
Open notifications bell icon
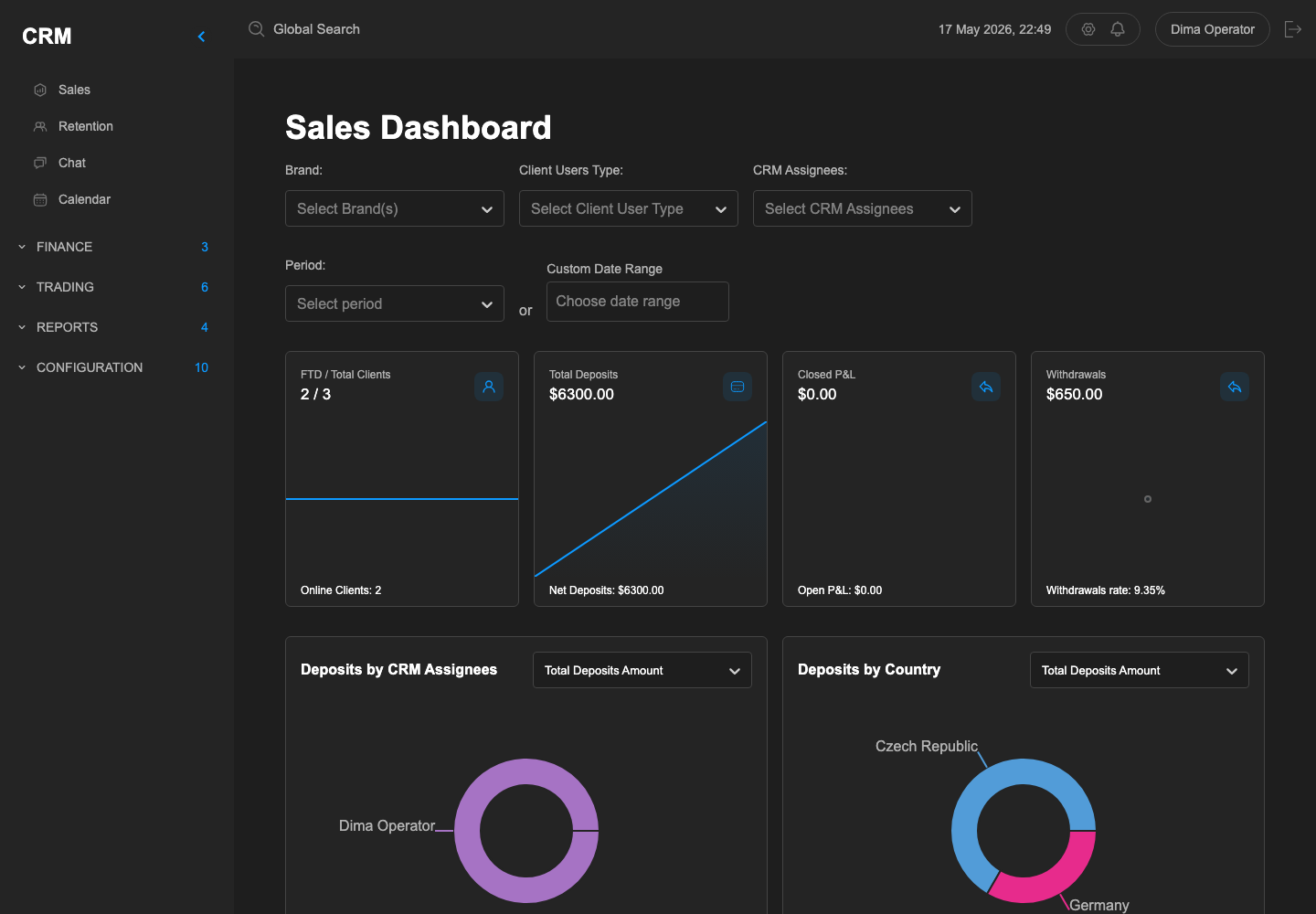(x=1118, y=29)
